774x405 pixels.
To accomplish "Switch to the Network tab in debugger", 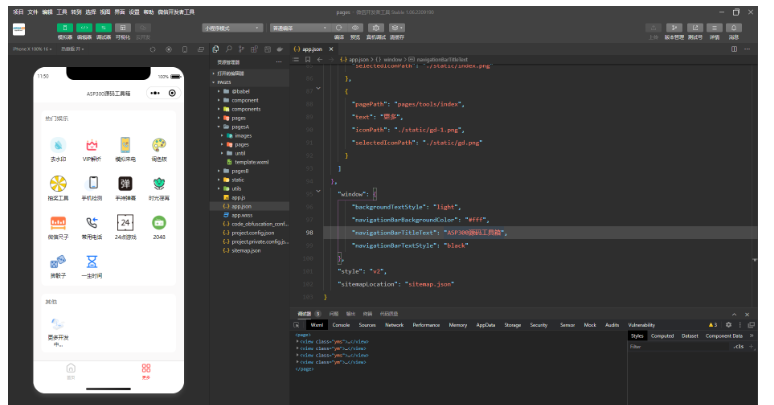I will pyautogui.click(x=394, y=325).
